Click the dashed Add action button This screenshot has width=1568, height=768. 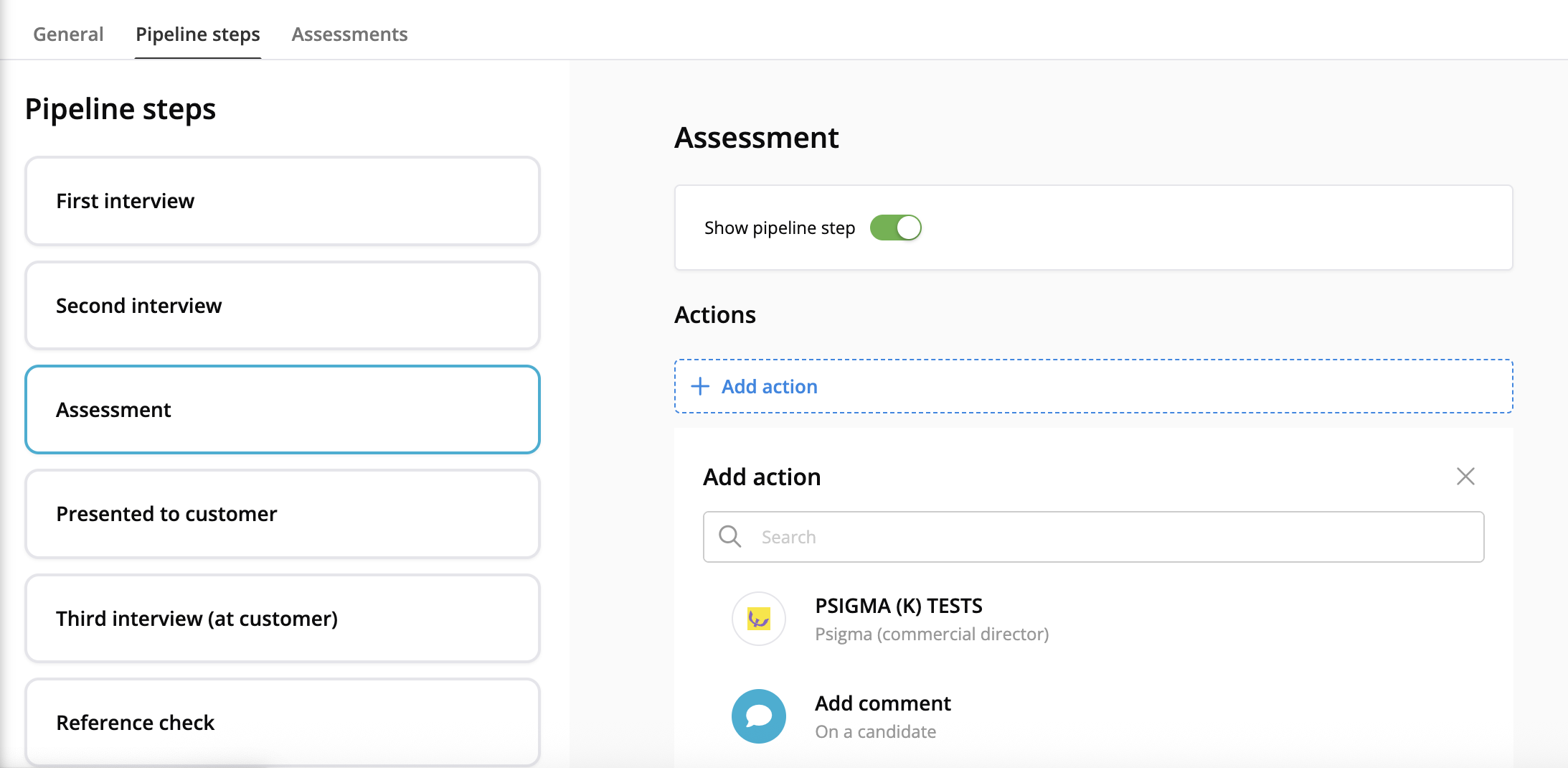[1092, 386]
